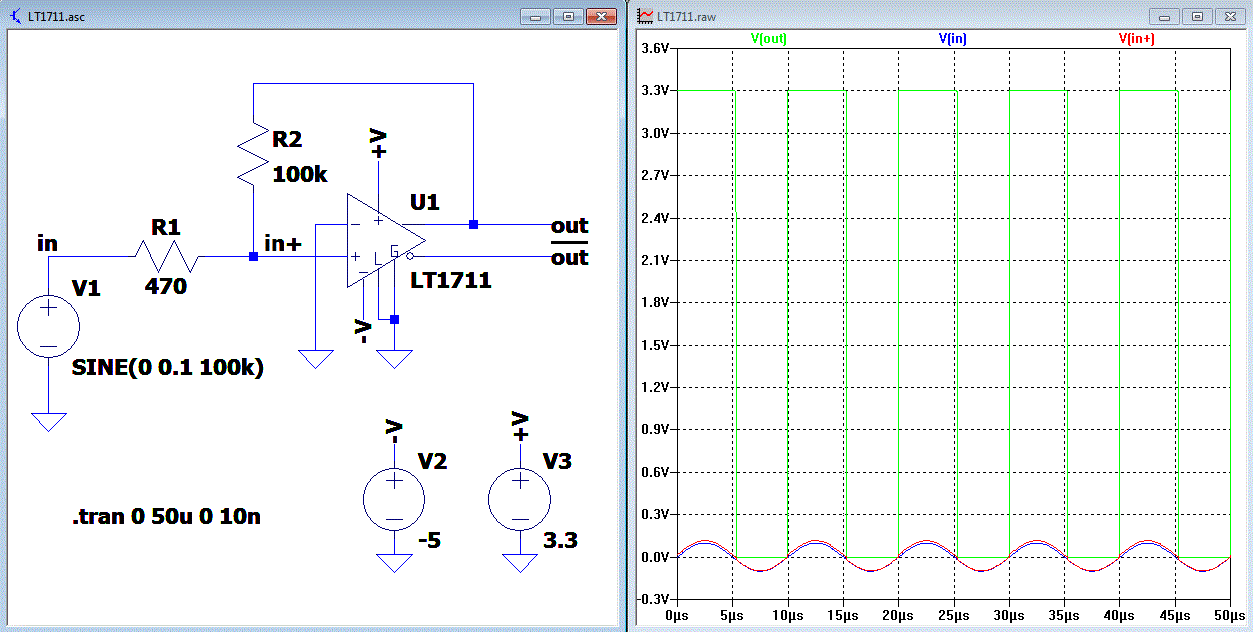
Task: Click the R1 reference designator label
Action: (165, 227)
